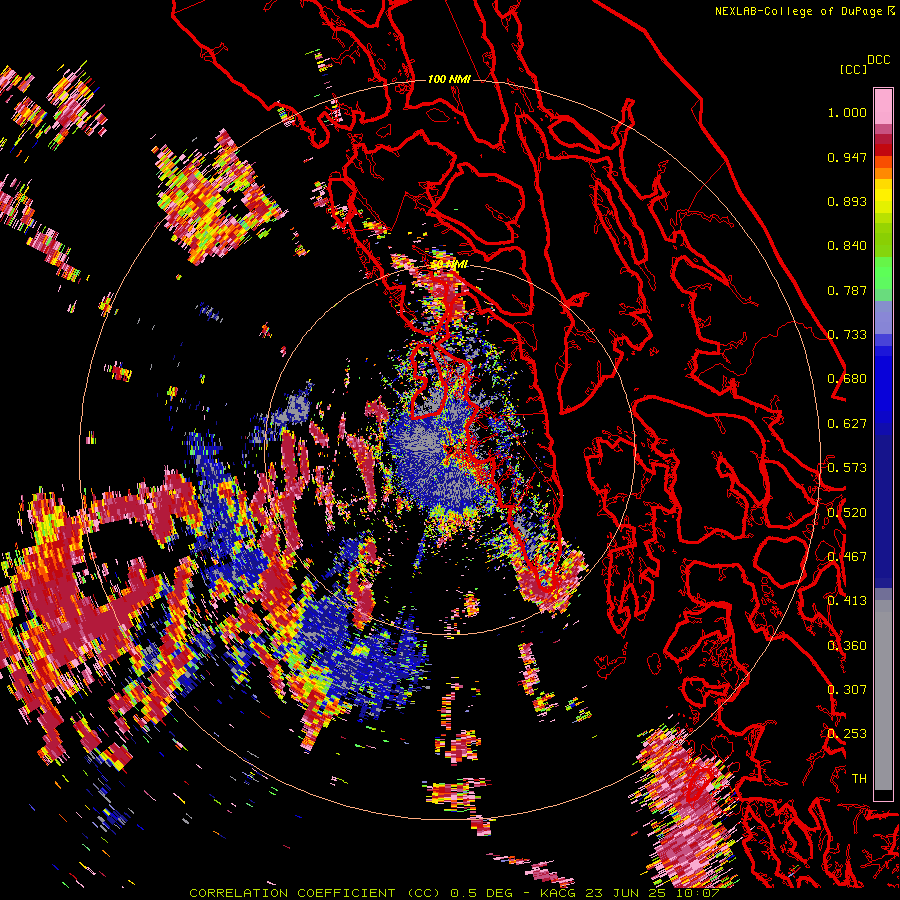Click the 0.893 color scale value

pos(847,201)
